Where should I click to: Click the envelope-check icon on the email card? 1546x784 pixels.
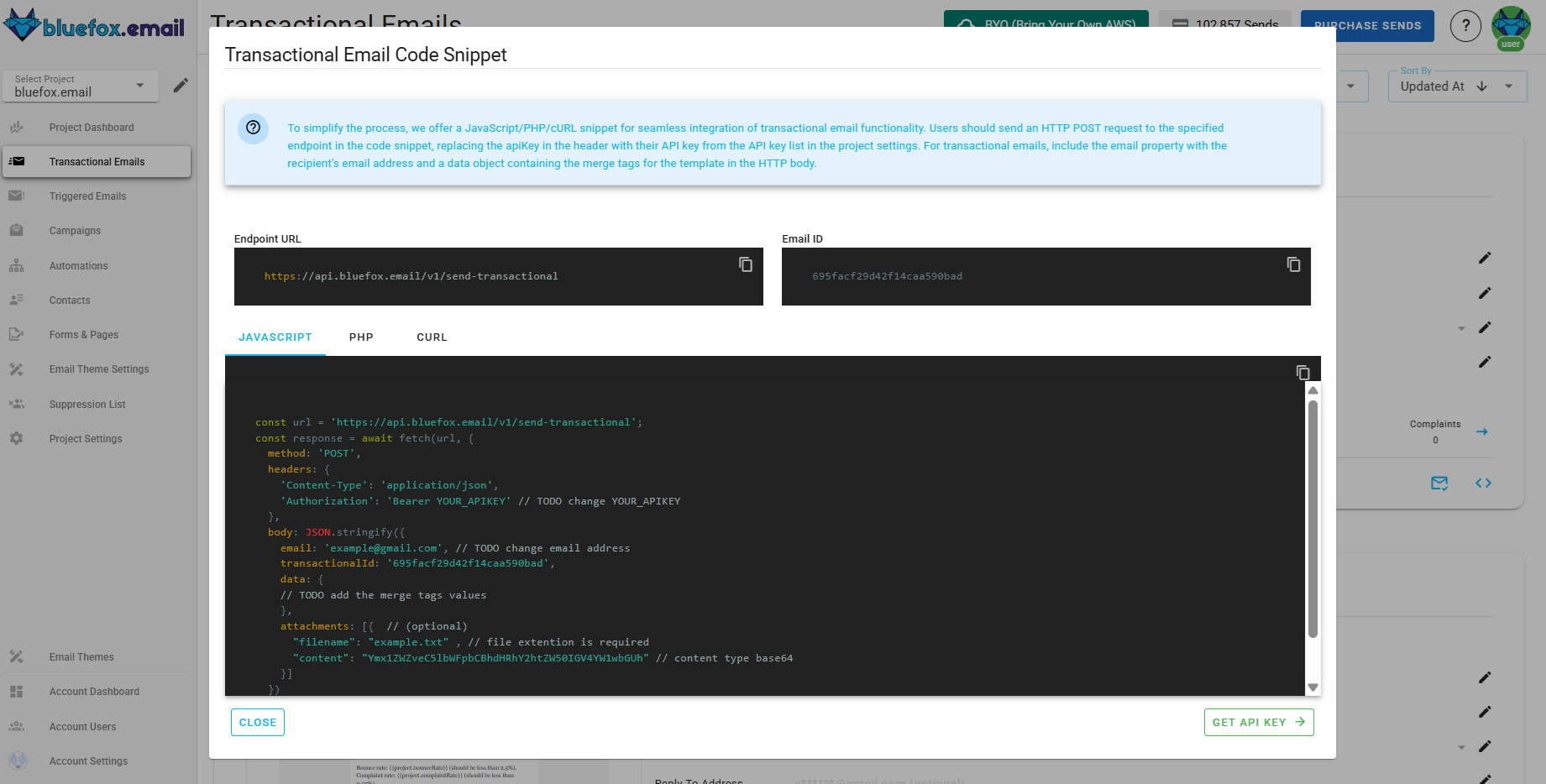coord(1439,483)
